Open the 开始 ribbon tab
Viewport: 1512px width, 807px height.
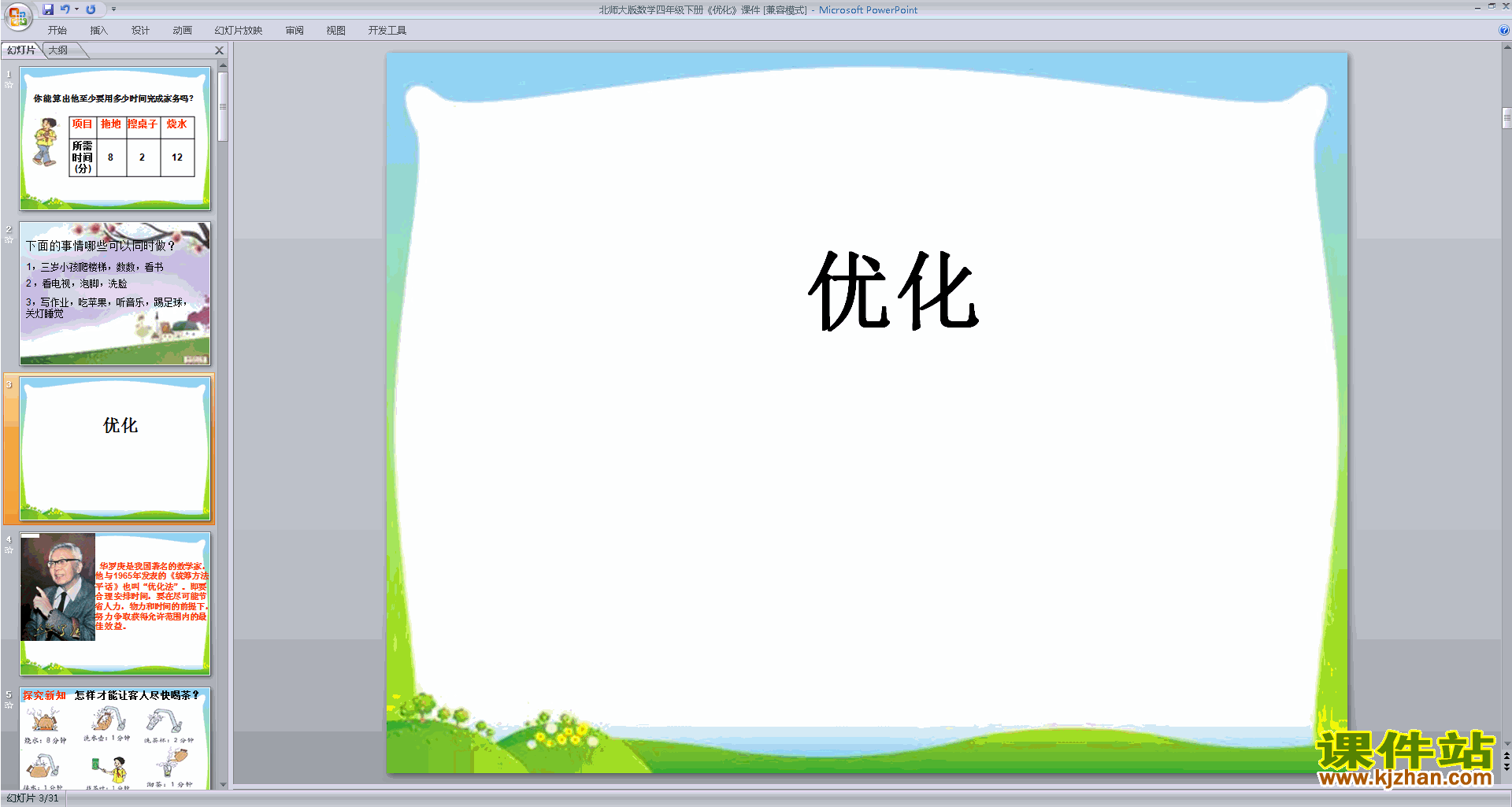click(x=57, y=31)
